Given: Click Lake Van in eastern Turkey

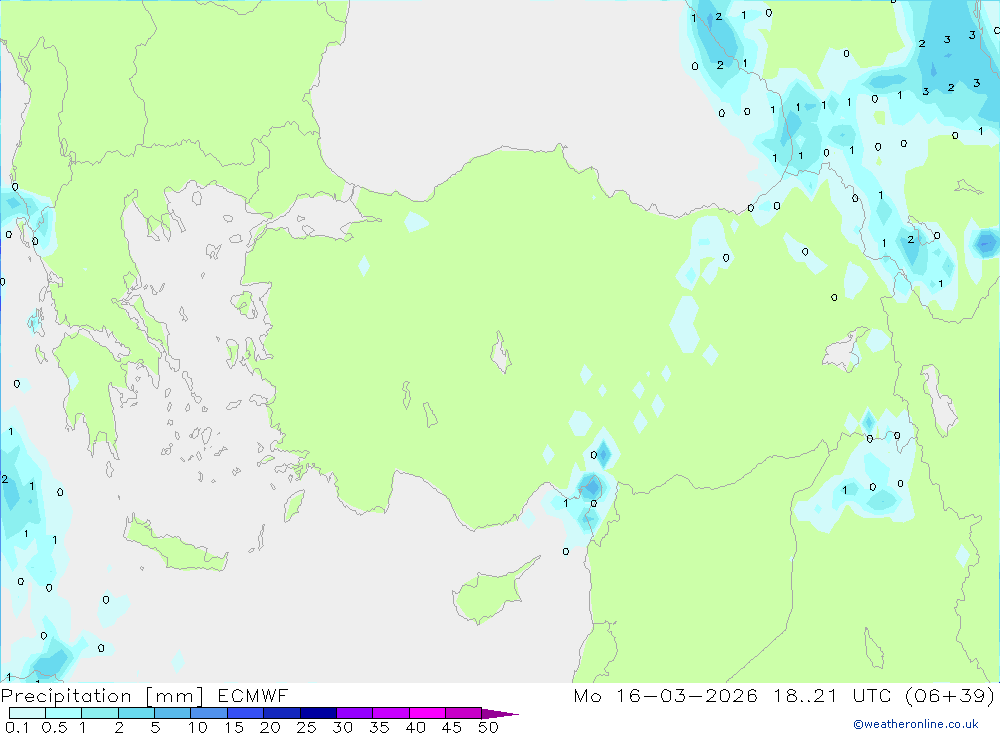Looking at the screenshot, I should click(846, 350).
